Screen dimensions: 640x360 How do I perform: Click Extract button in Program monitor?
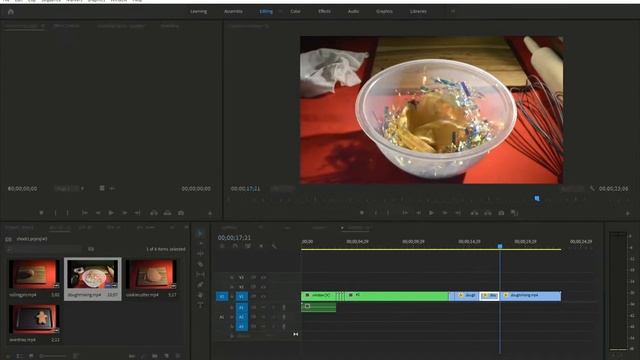[488, 213]
